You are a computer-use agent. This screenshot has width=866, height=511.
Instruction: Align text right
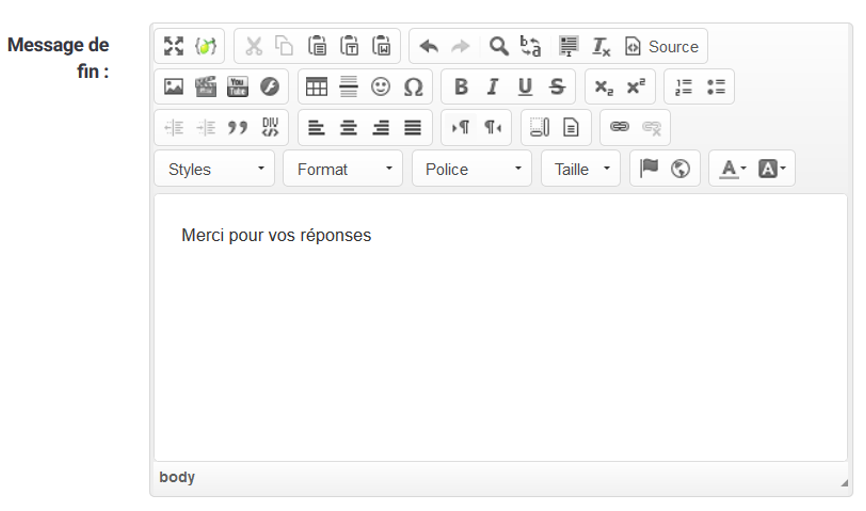(x=381, y=128)
